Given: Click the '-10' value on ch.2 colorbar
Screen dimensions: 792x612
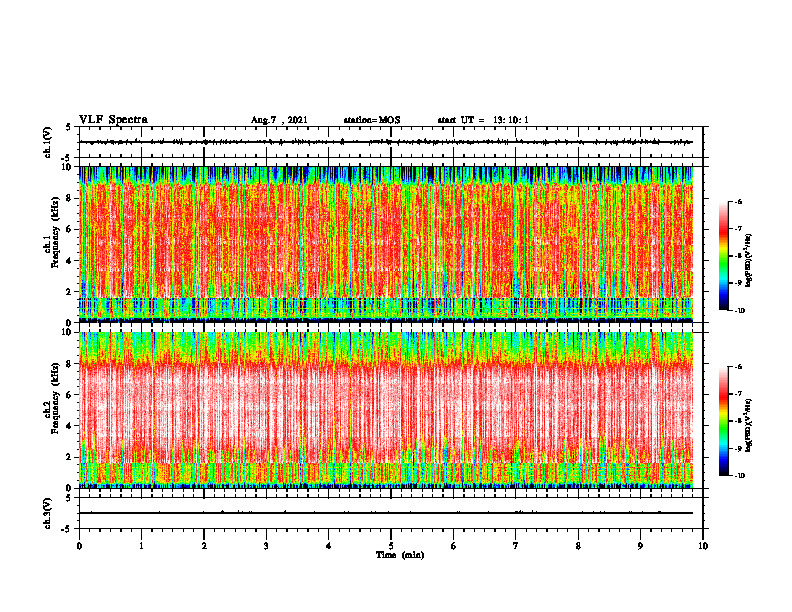Looking at the screenshot, I should click(738, 475).
